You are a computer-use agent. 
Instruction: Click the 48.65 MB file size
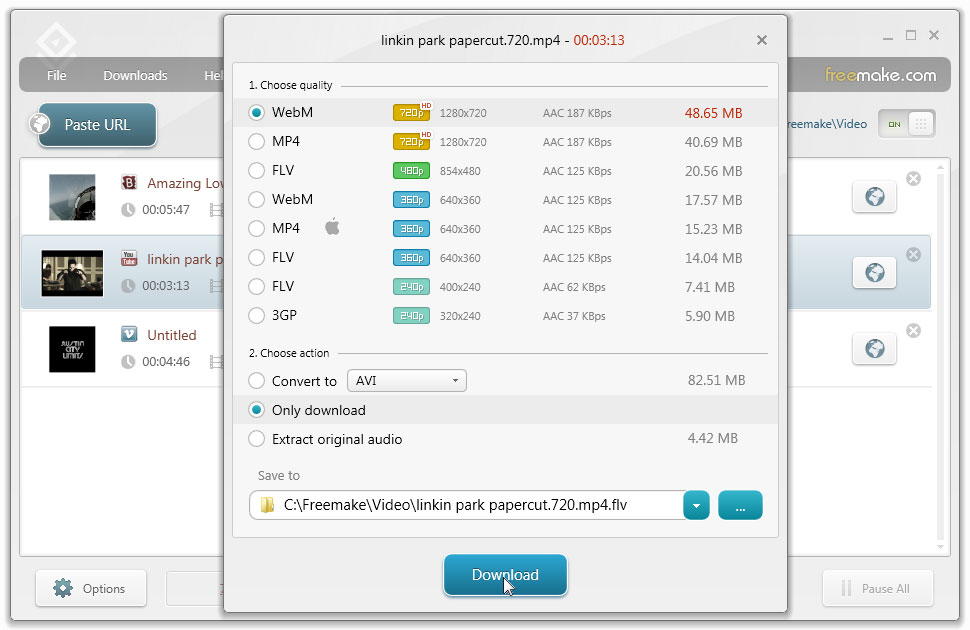[x=713, y=113]
